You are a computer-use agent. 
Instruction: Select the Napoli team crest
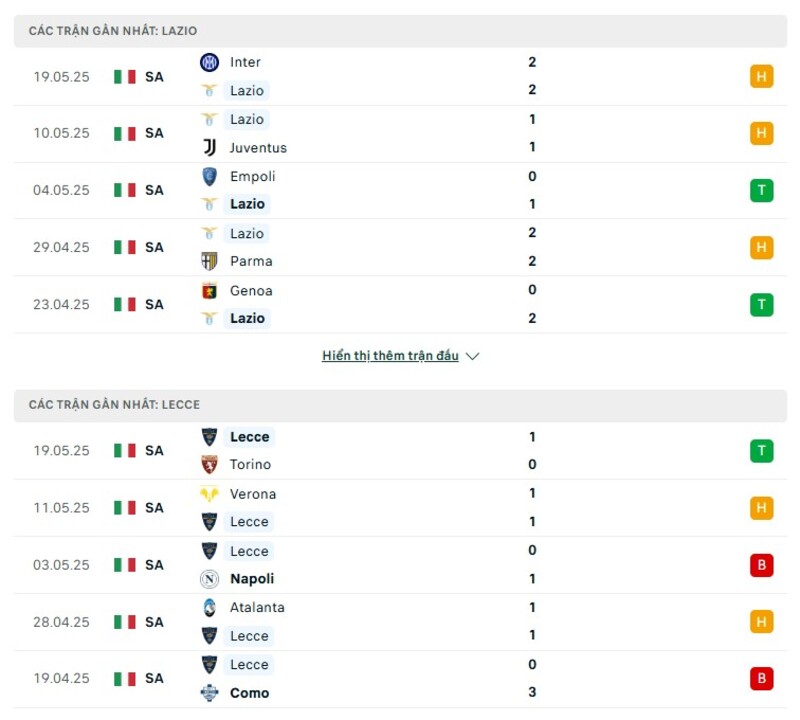210,579
